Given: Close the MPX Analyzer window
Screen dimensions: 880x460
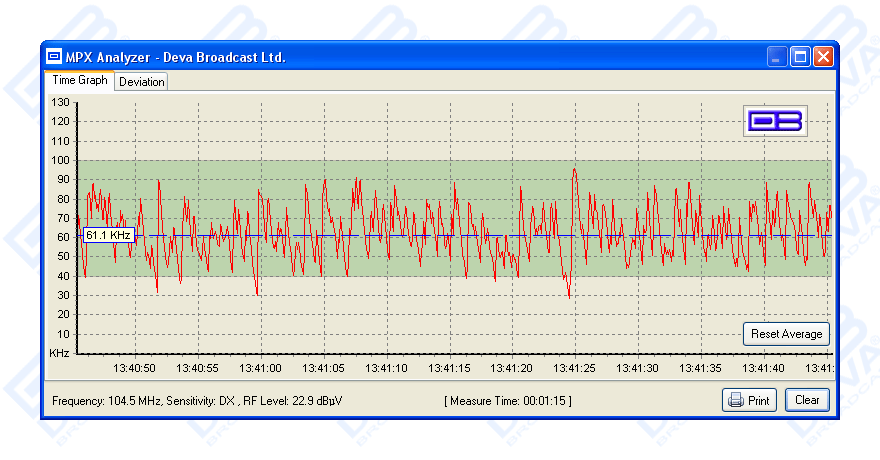Looking at the screenshot, I should (x=822, y=57).
